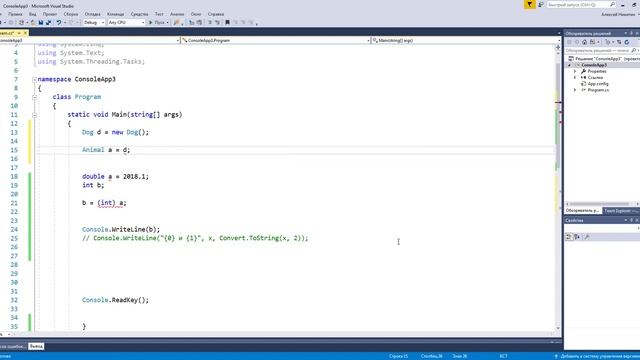Open the Справка menu
This screenshot has width=640, height=360.
point(216,14)
